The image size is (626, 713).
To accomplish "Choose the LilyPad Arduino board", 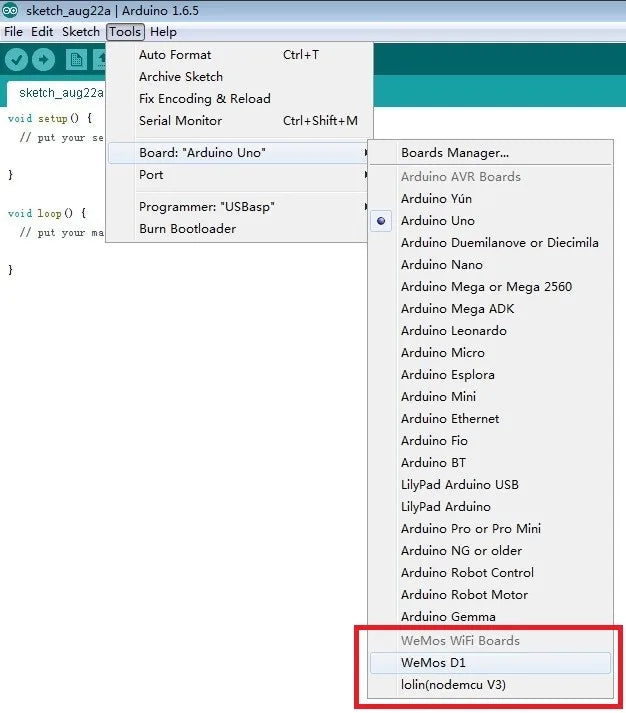I will click(490, 507).
